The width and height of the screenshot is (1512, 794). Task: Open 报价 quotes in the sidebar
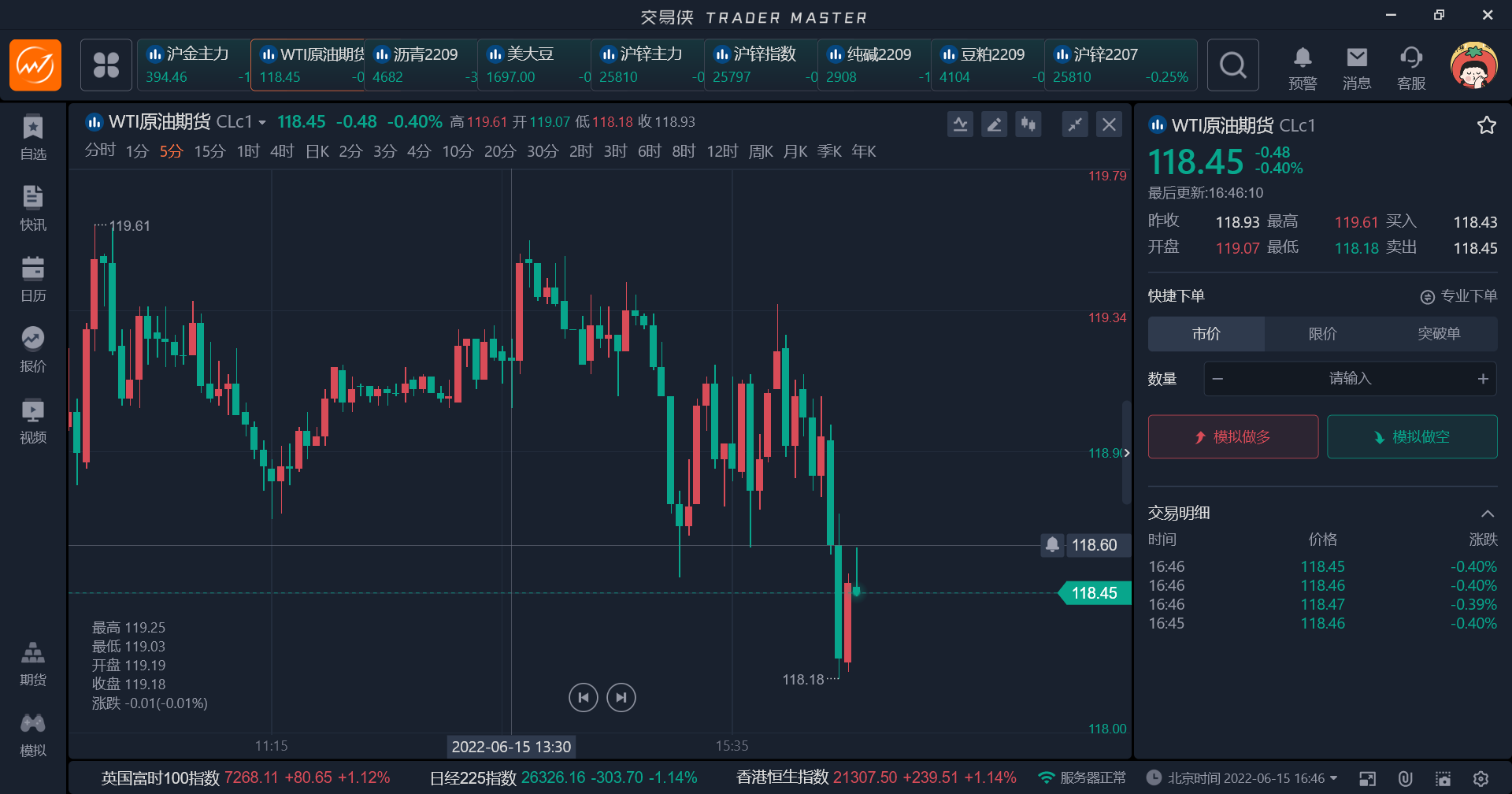[33, 351]
